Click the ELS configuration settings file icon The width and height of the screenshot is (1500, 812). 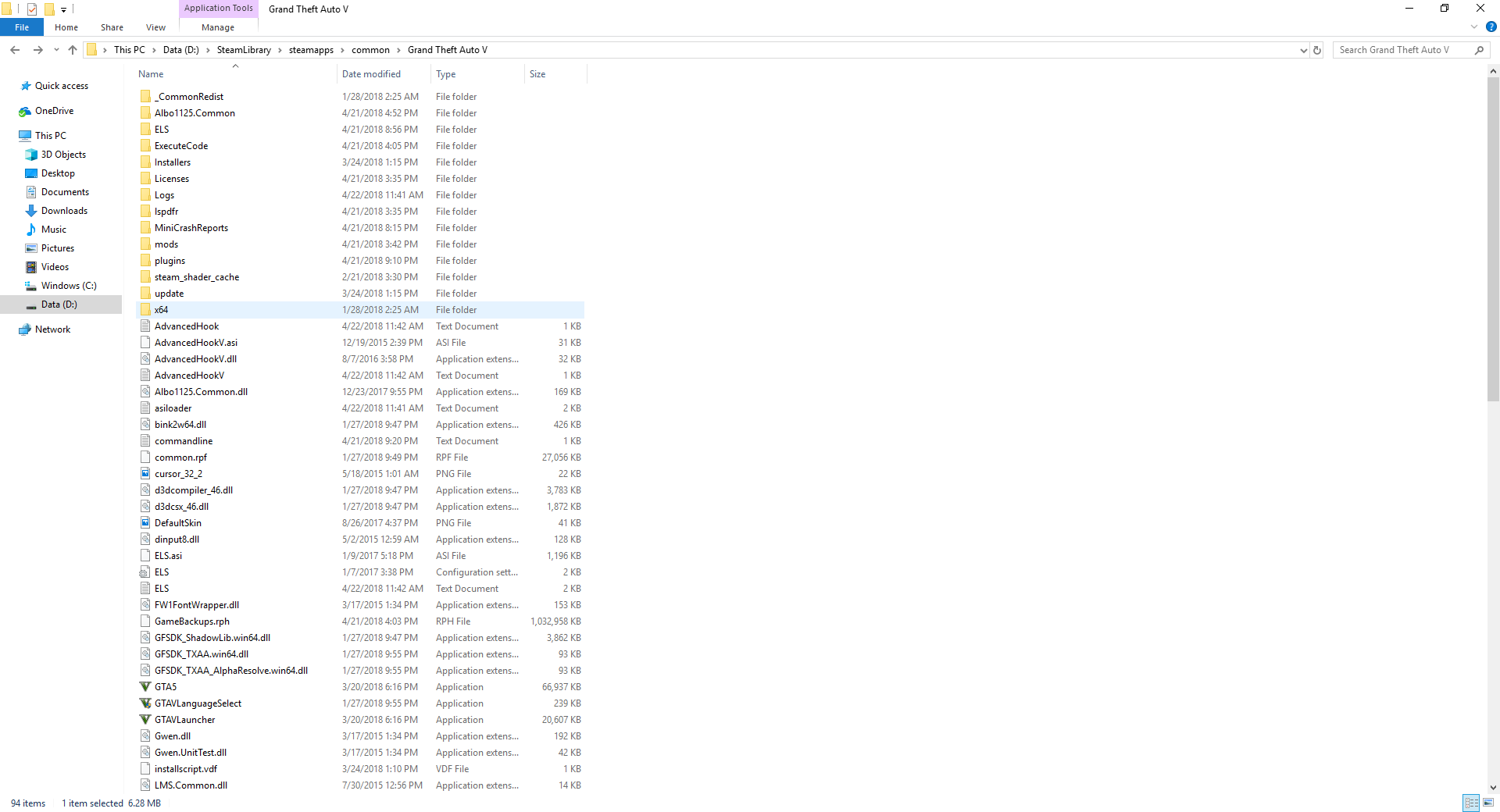[x=145, y=572]
